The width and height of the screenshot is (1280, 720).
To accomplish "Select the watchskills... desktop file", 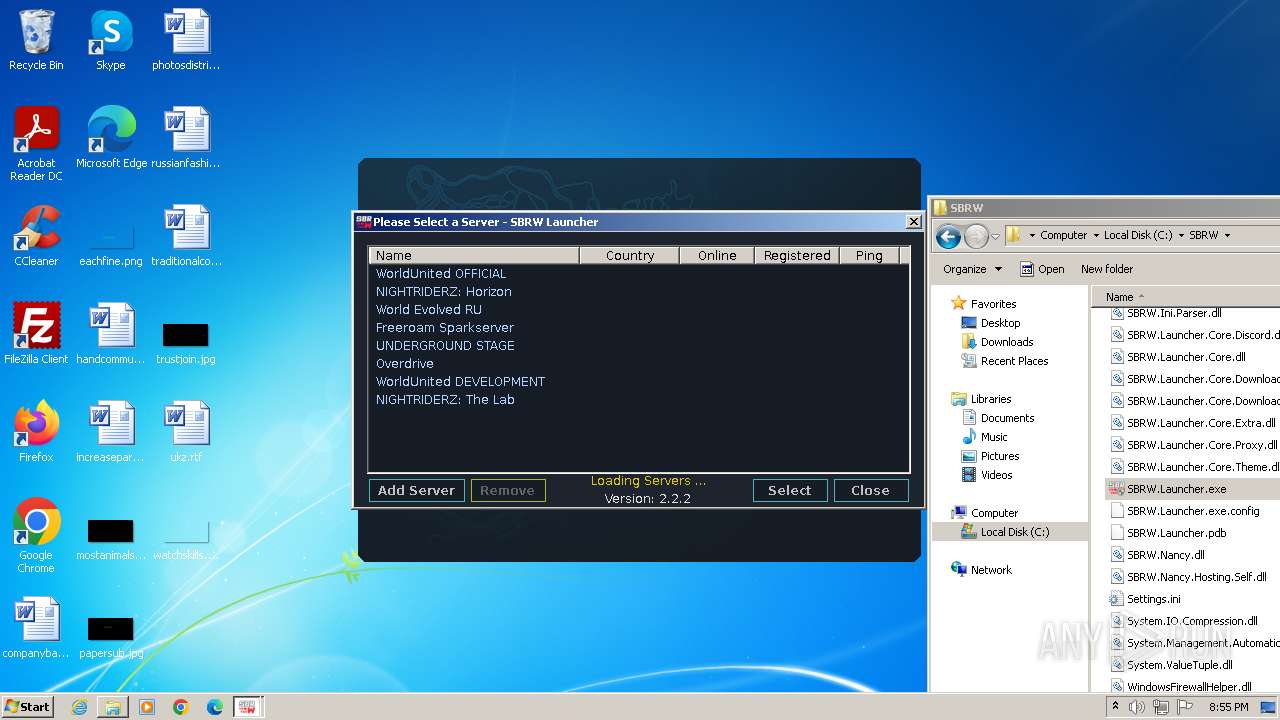I will pos(186,538).
